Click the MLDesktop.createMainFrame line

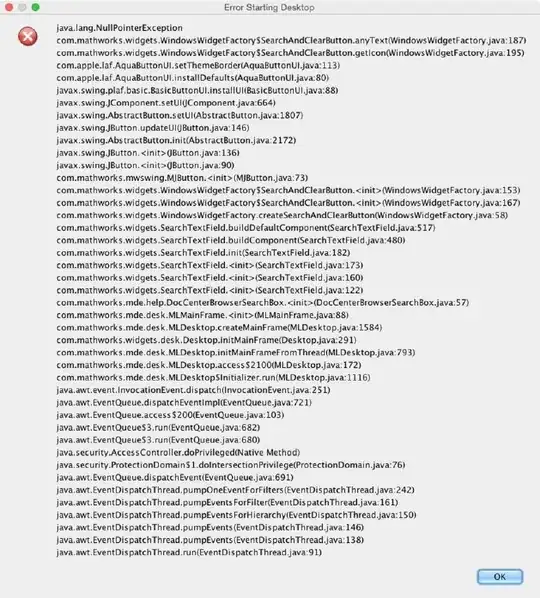pos(219,328)
